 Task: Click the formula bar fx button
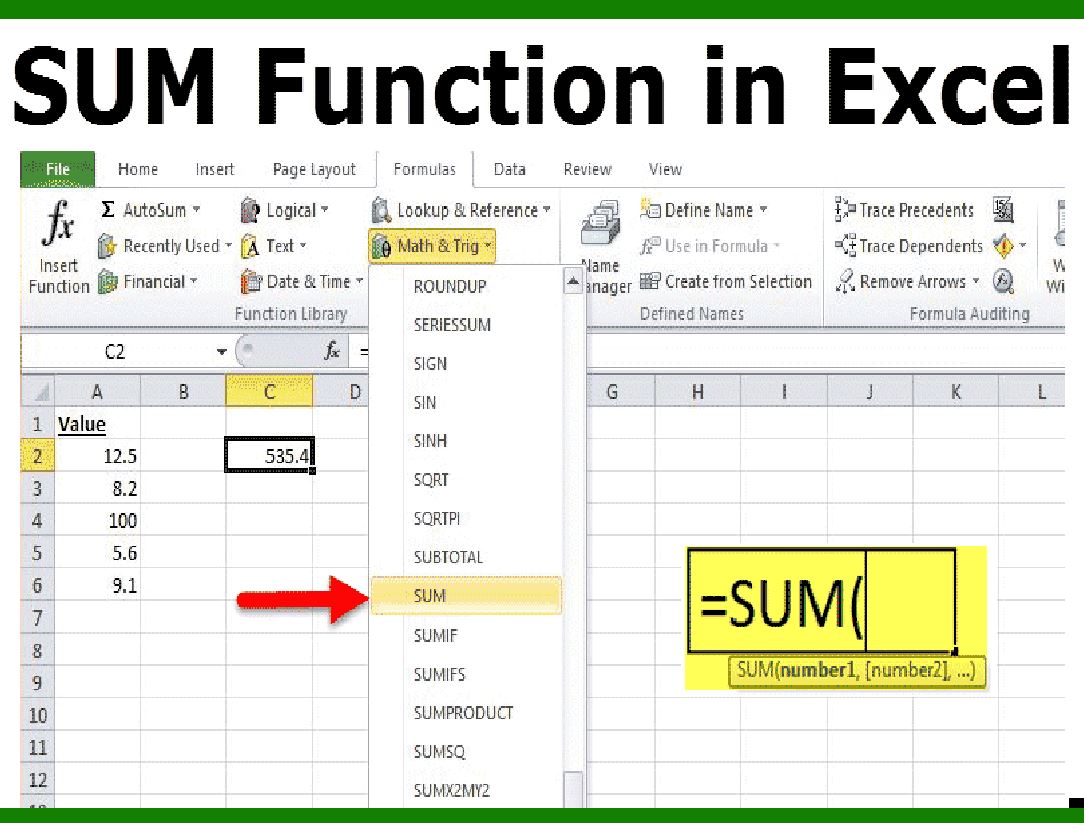(x=333, y=351)
